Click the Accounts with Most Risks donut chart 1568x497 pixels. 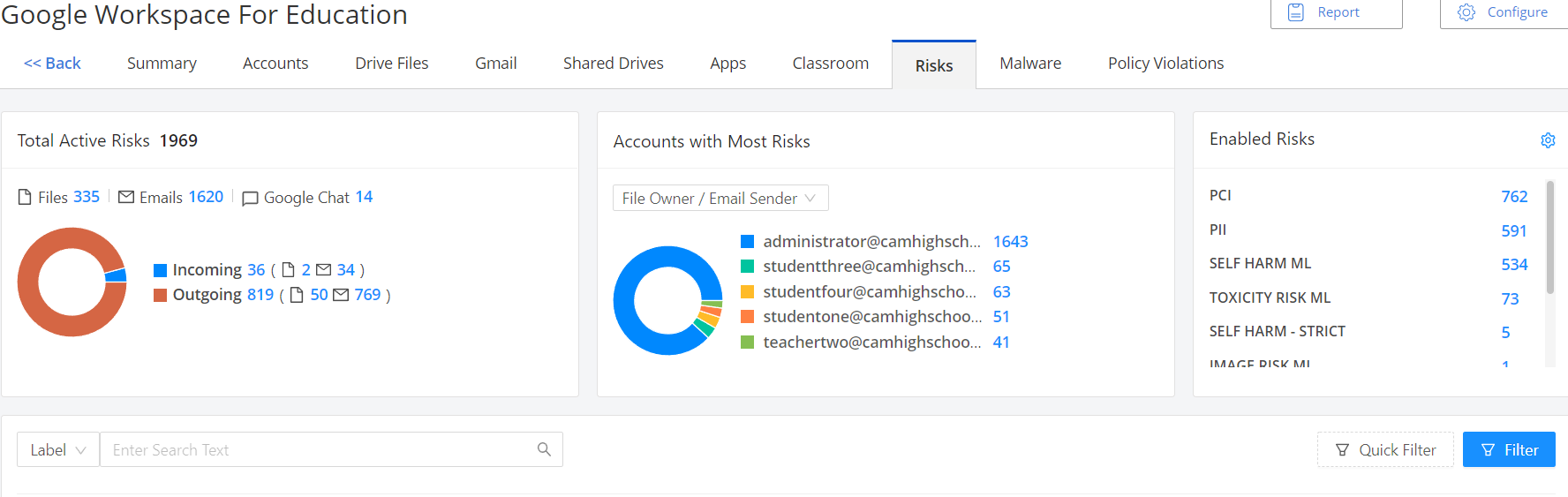pyautogui.click(x=668, y=300)
